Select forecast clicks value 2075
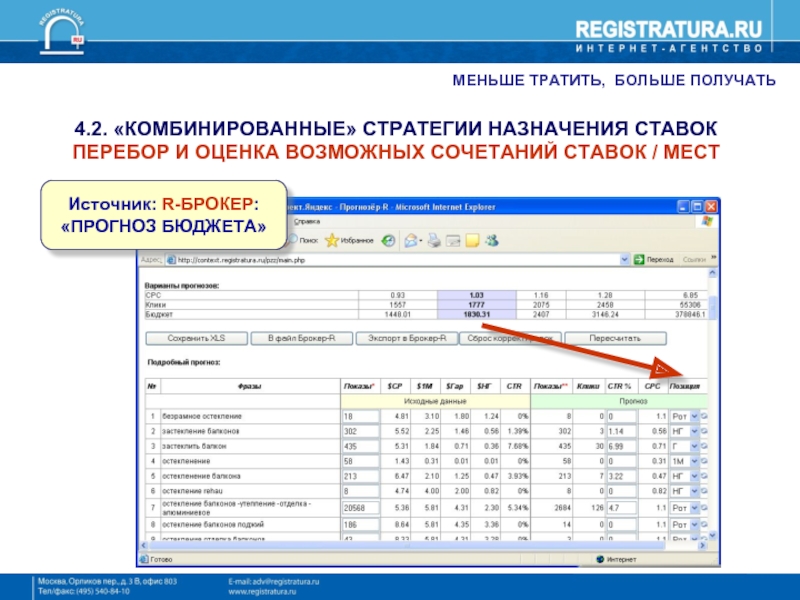Screen dimensions: 800x600 541,305
